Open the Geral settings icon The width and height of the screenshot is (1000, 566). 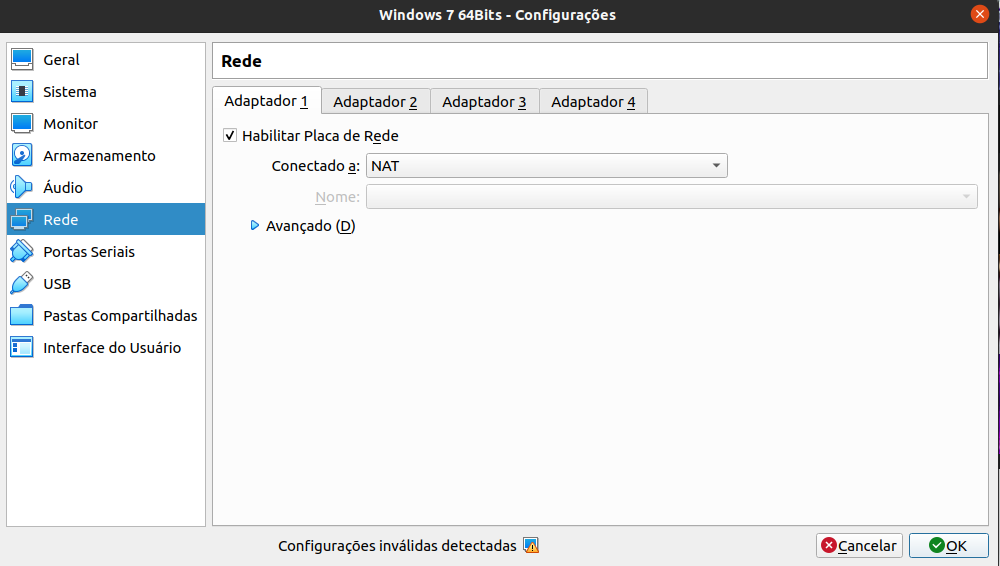(22, 59)
